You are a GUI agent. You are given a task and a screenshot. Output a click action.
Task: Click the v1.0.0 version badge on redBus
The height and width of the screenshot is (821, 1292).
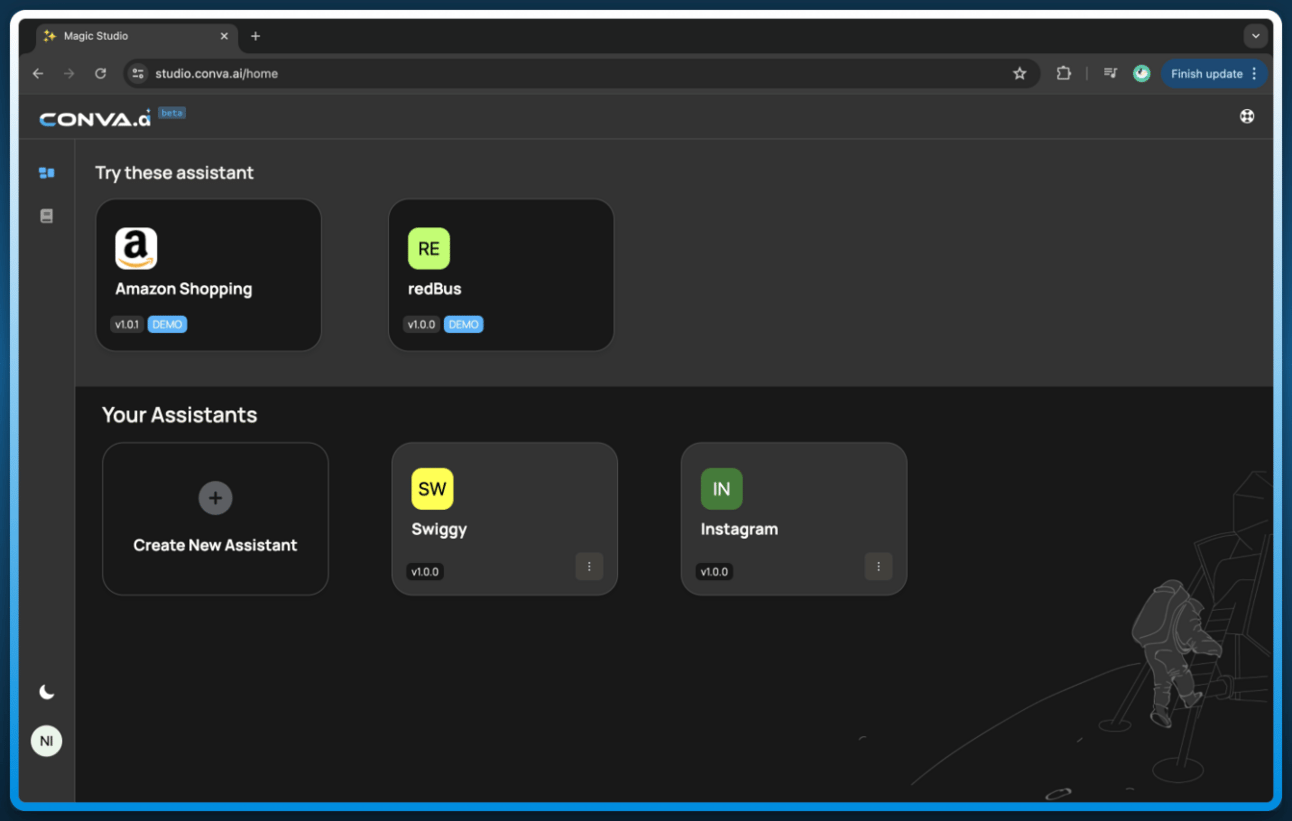tap(422, 324)
